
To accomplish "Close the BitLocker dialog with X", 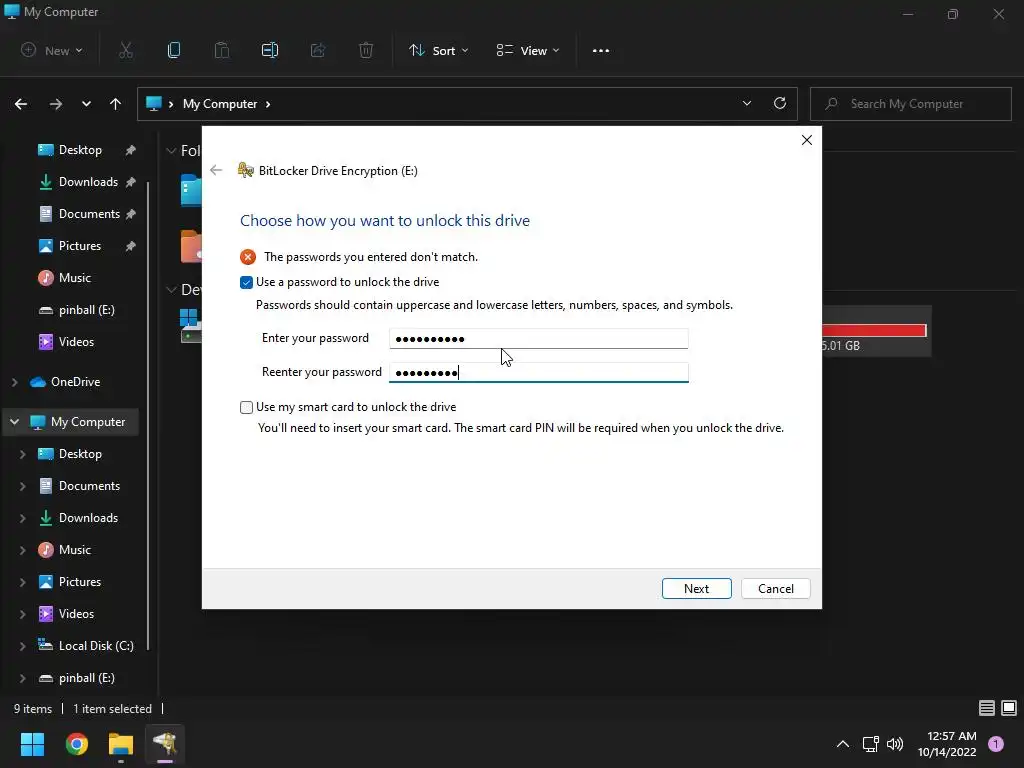I will [807, 140].
